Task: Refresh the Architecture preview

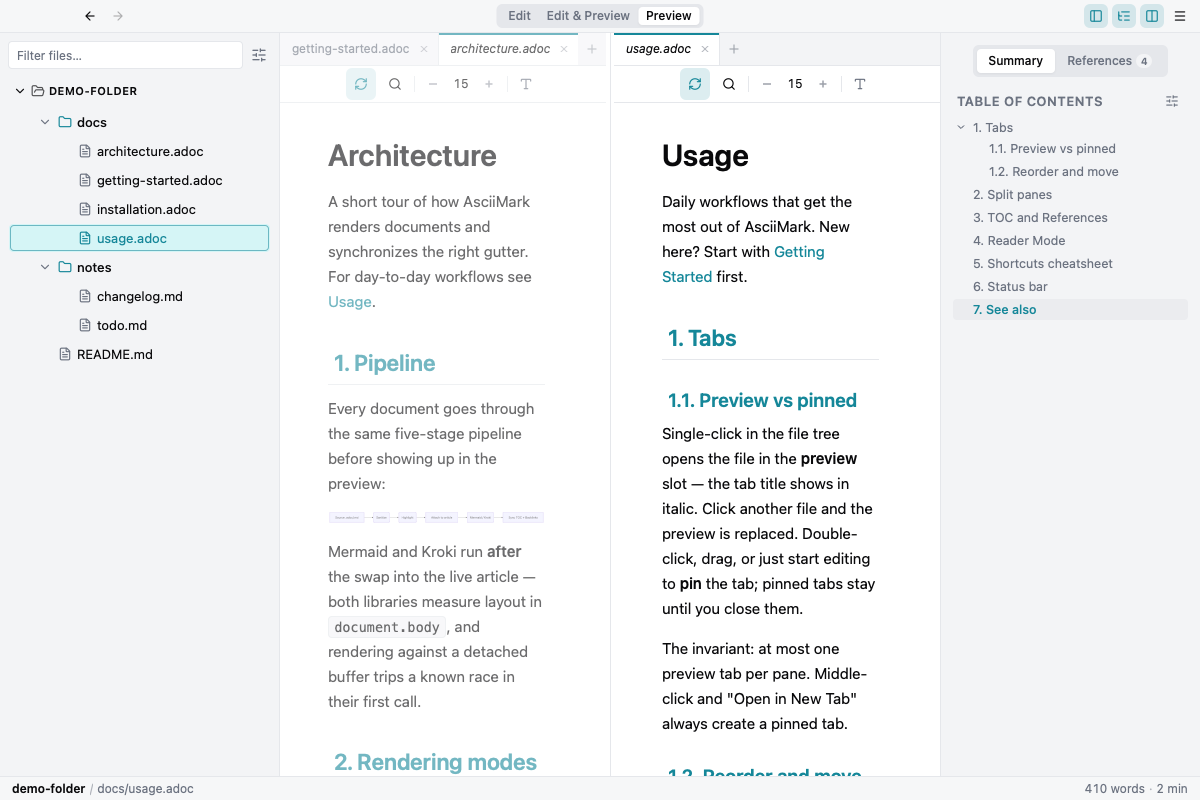Action: pos(361,84)
